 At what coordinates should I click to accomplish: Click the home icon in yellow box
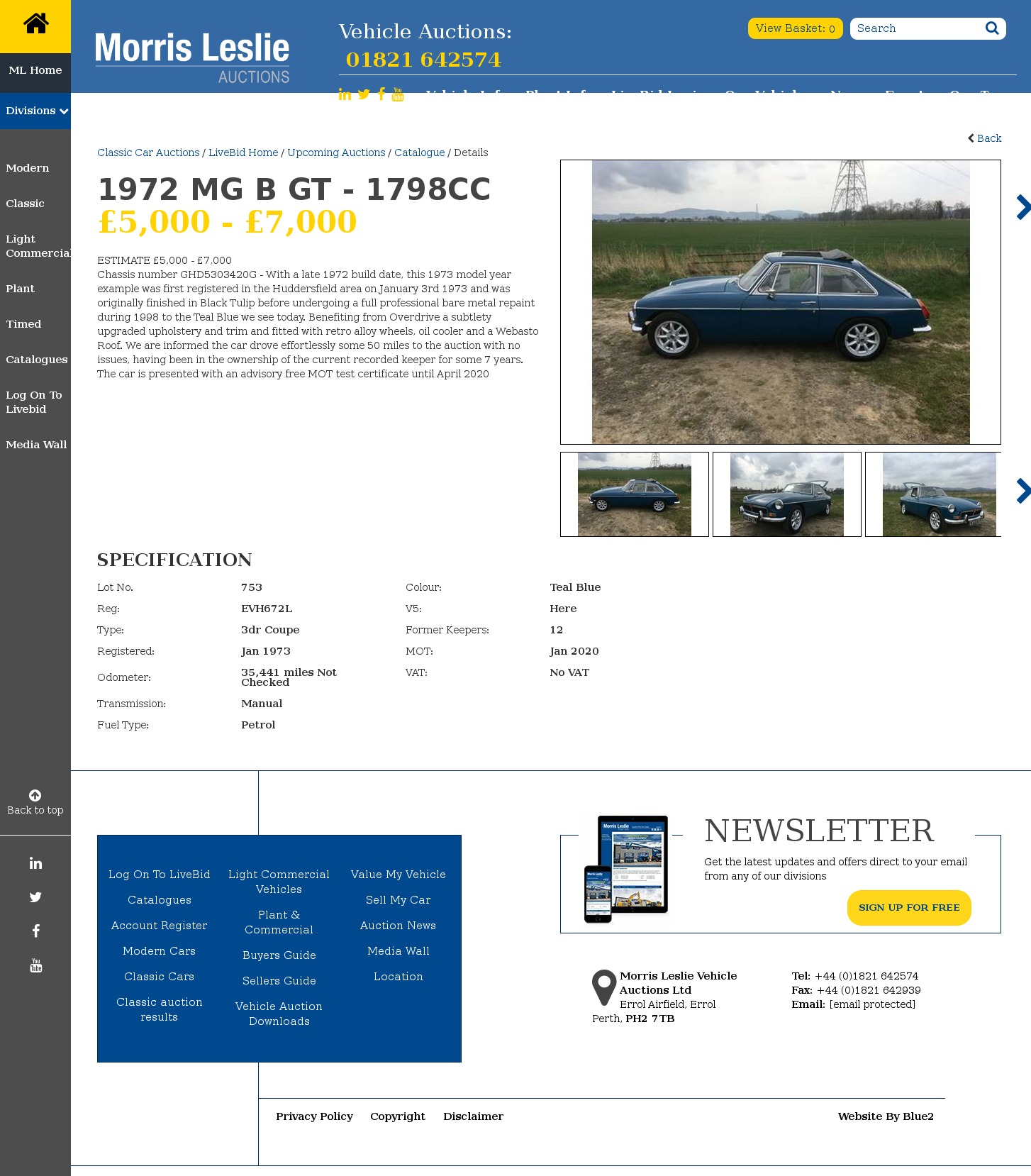tap(35, 24)
